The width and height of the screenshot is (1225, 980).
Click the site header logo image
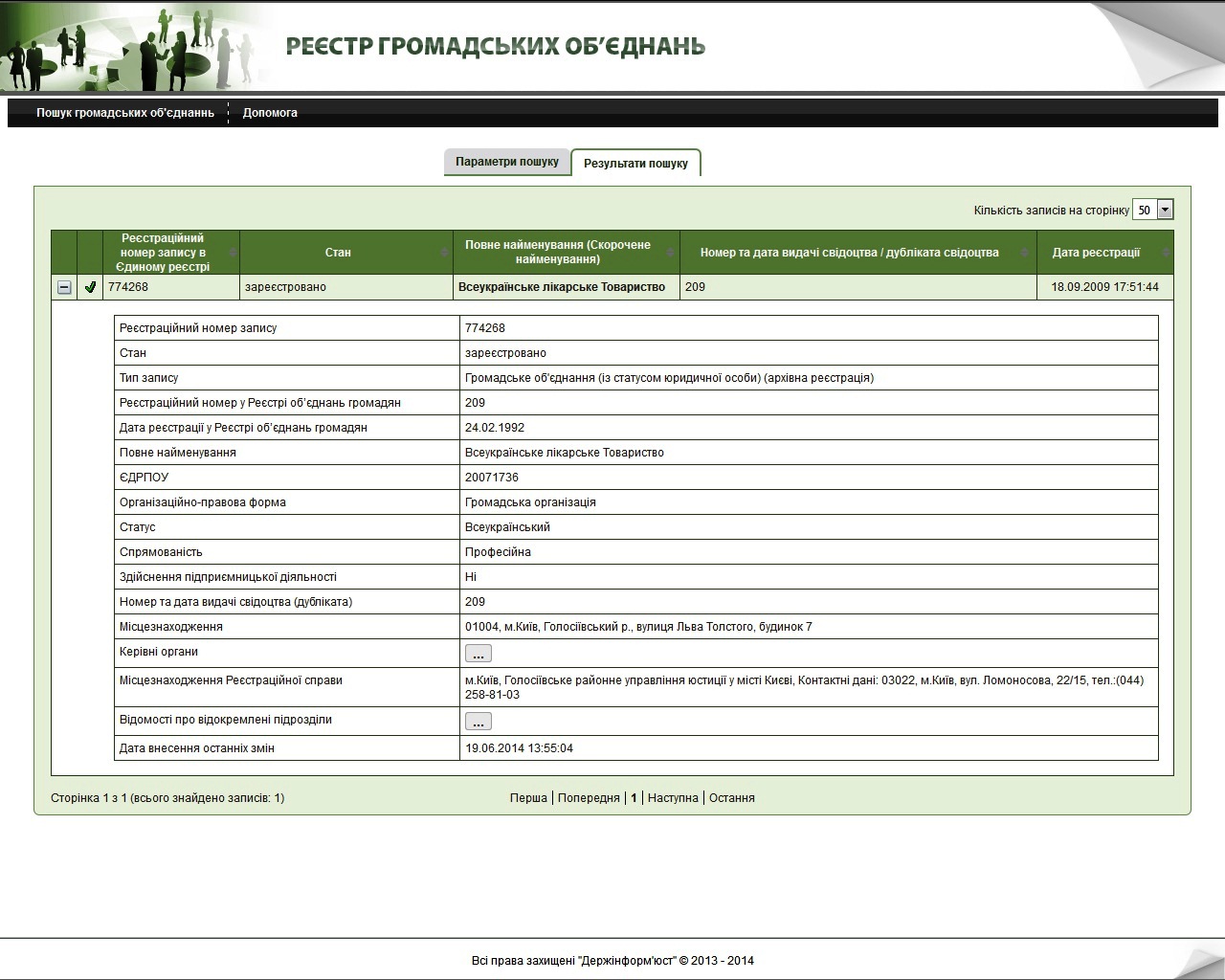[x=134, y=45]
